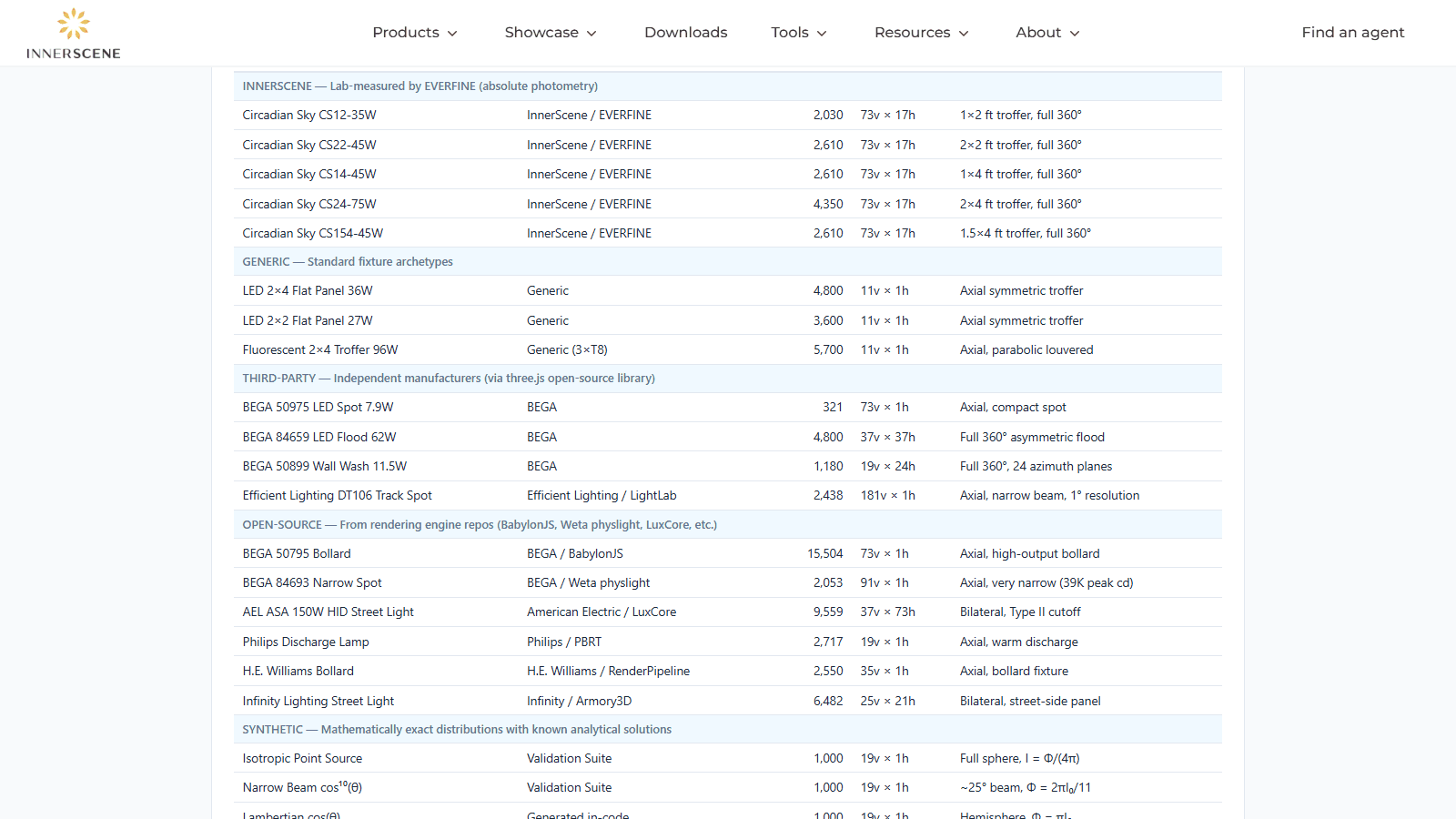1456x819 pixels.
Task: Click the Generic (3×T8) source cell
Action: [x=567, y=349]
